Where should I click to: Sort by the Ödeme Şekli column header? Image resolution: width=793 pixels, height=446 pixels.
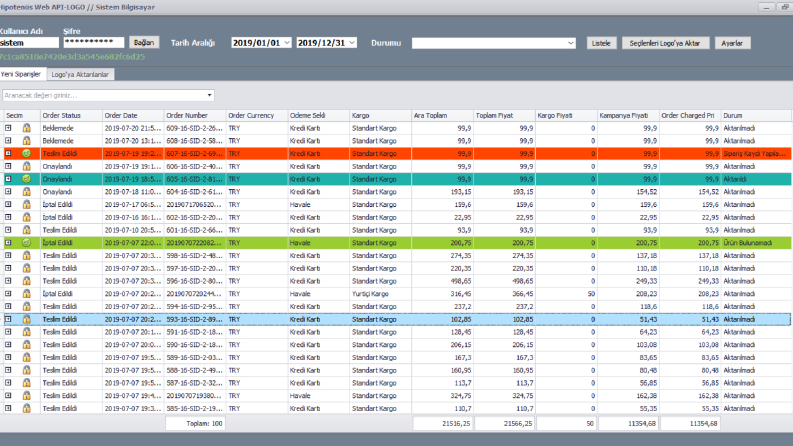319,115
